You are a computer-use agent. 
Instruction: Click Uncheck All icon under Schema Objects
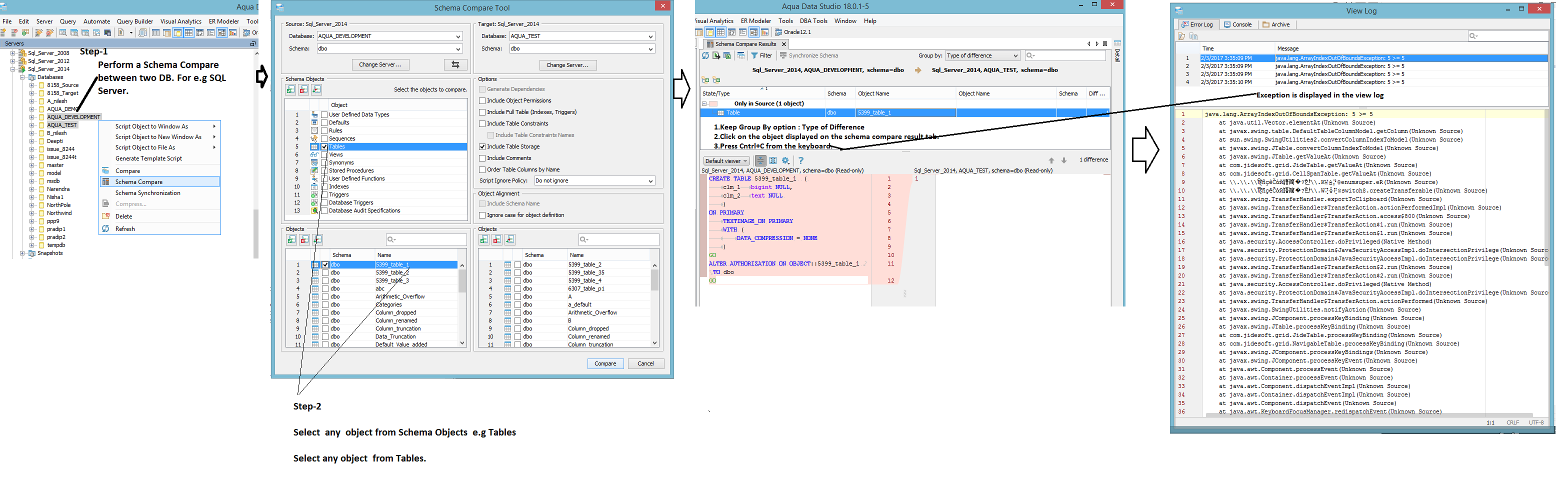coord(303,89)
